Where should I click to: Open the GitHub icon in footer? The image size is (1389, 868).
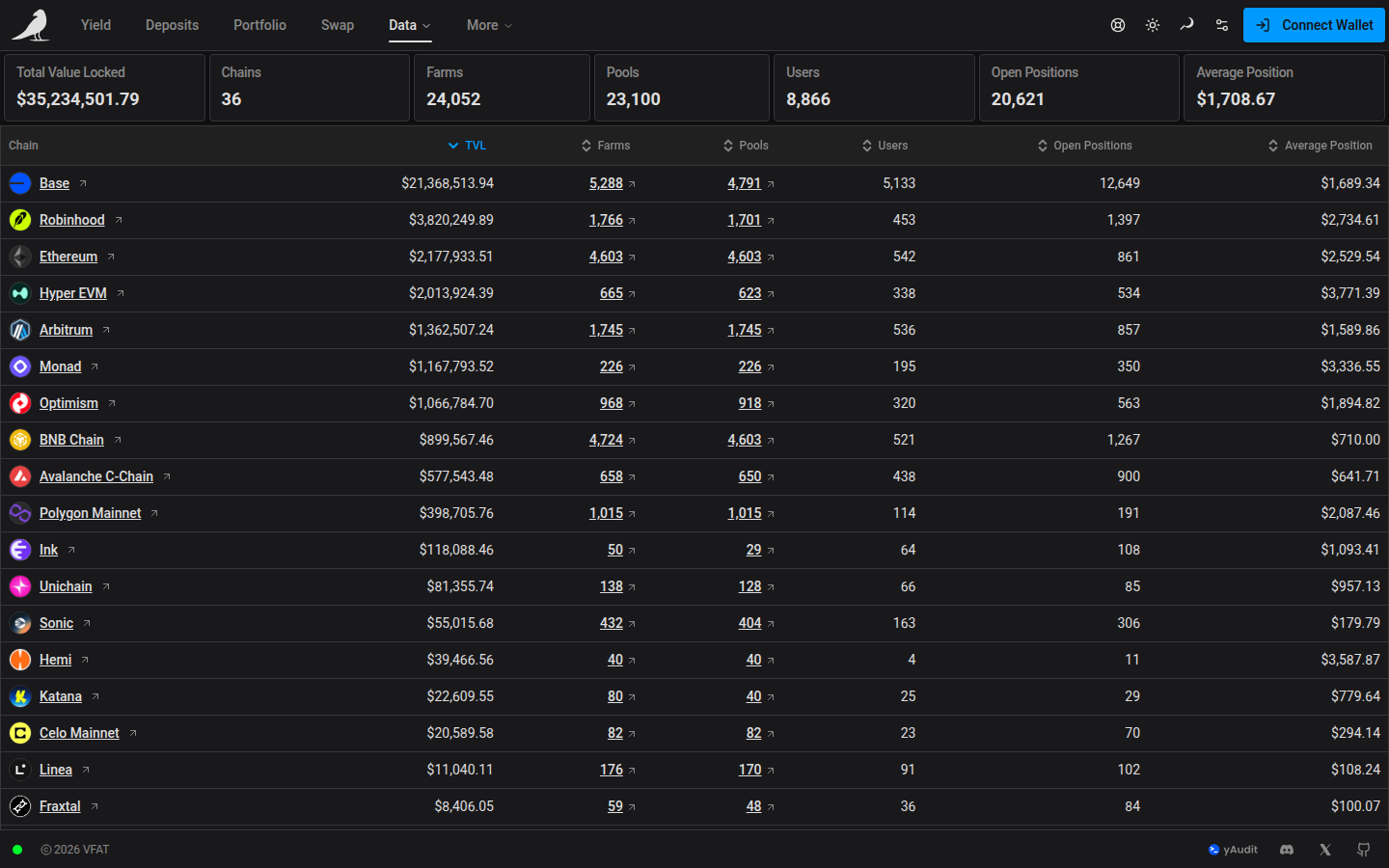[x=1364, y=850]
